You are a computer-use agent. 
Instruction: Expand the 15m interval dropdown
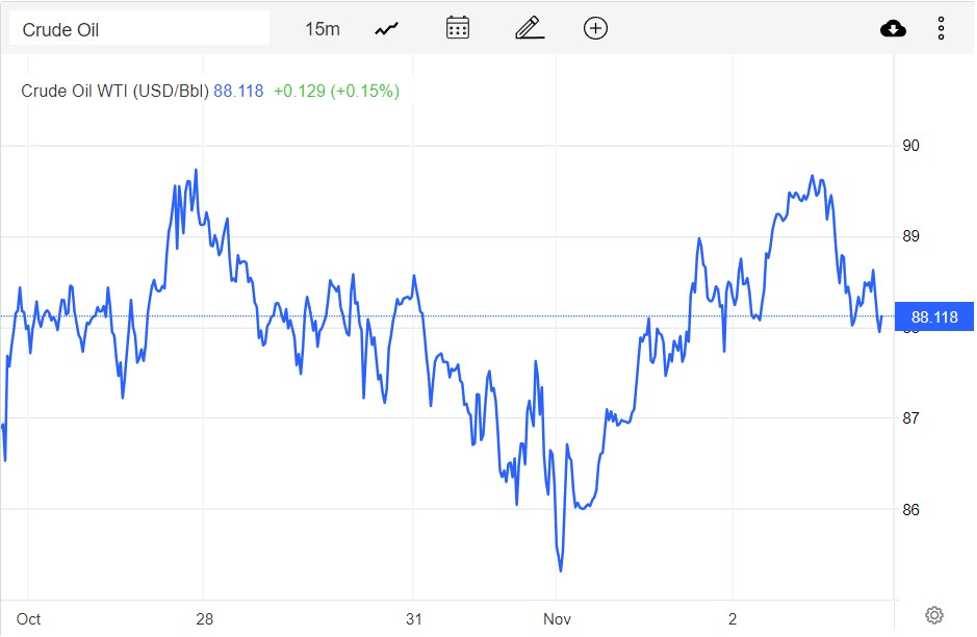[x=322, y=29]
